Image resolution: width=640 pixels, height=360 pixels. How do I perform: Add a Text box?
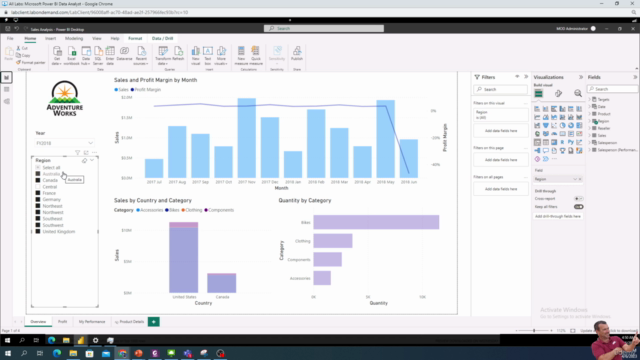208,56
